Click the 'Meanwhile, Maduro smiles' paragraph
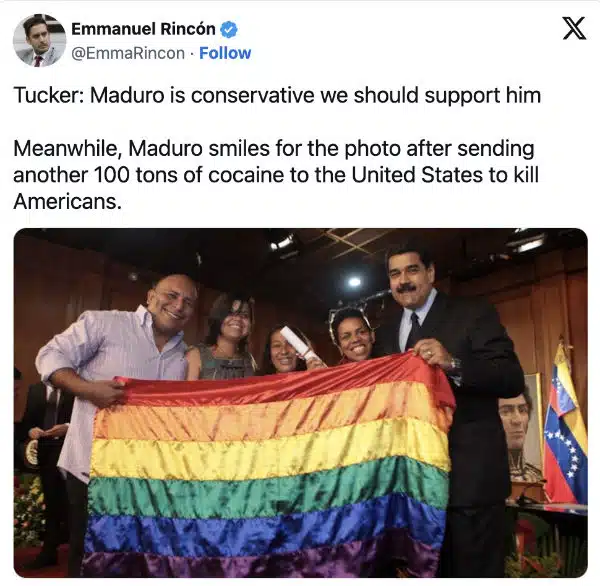600x586 pixels. (x=276, y=175)
